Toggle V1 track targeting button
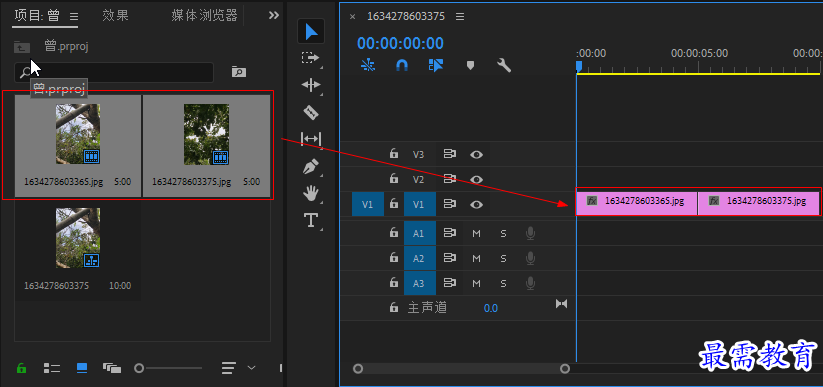Image resolution: width=823 pixels, height=387 pixels. coord(420,205)
